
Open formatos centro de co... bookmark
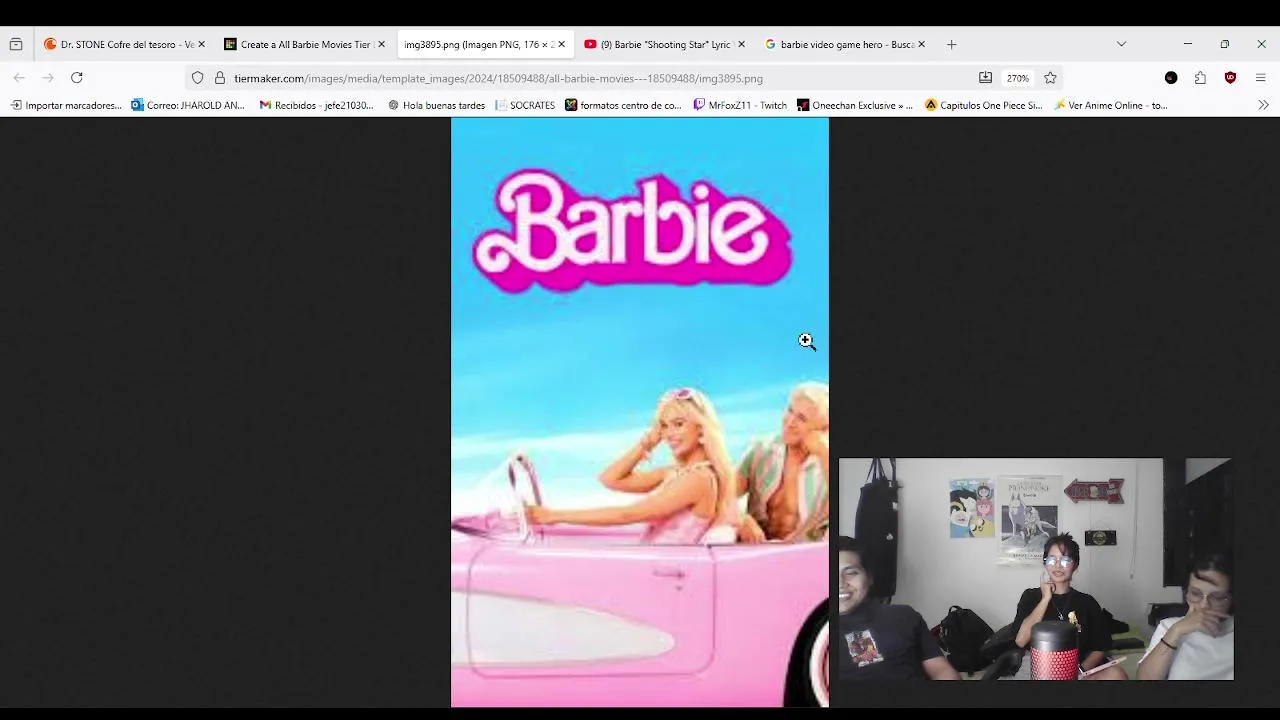(623, 105)
